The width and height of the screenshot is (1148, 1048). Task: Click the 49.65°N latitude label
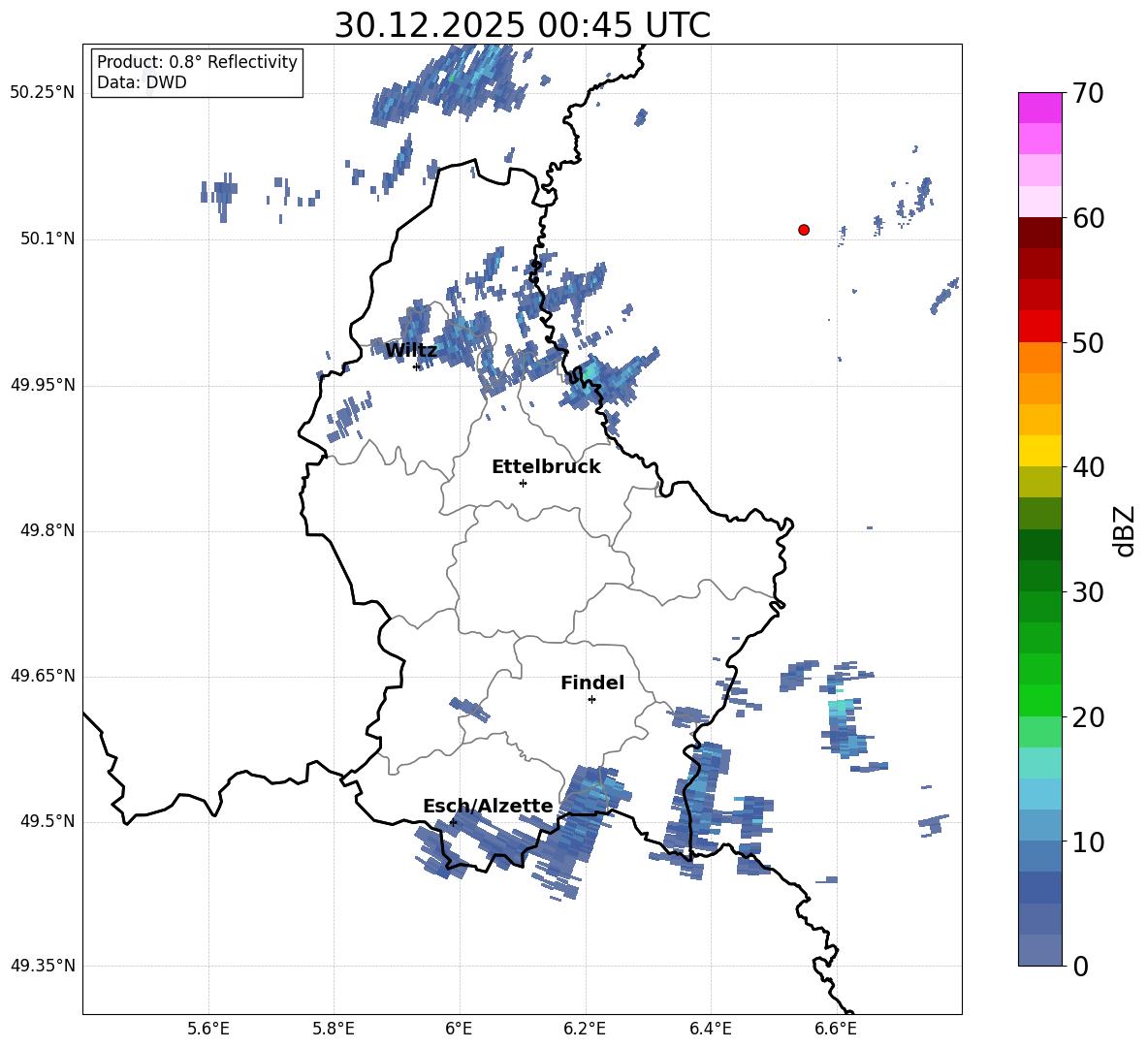point(43,676)
